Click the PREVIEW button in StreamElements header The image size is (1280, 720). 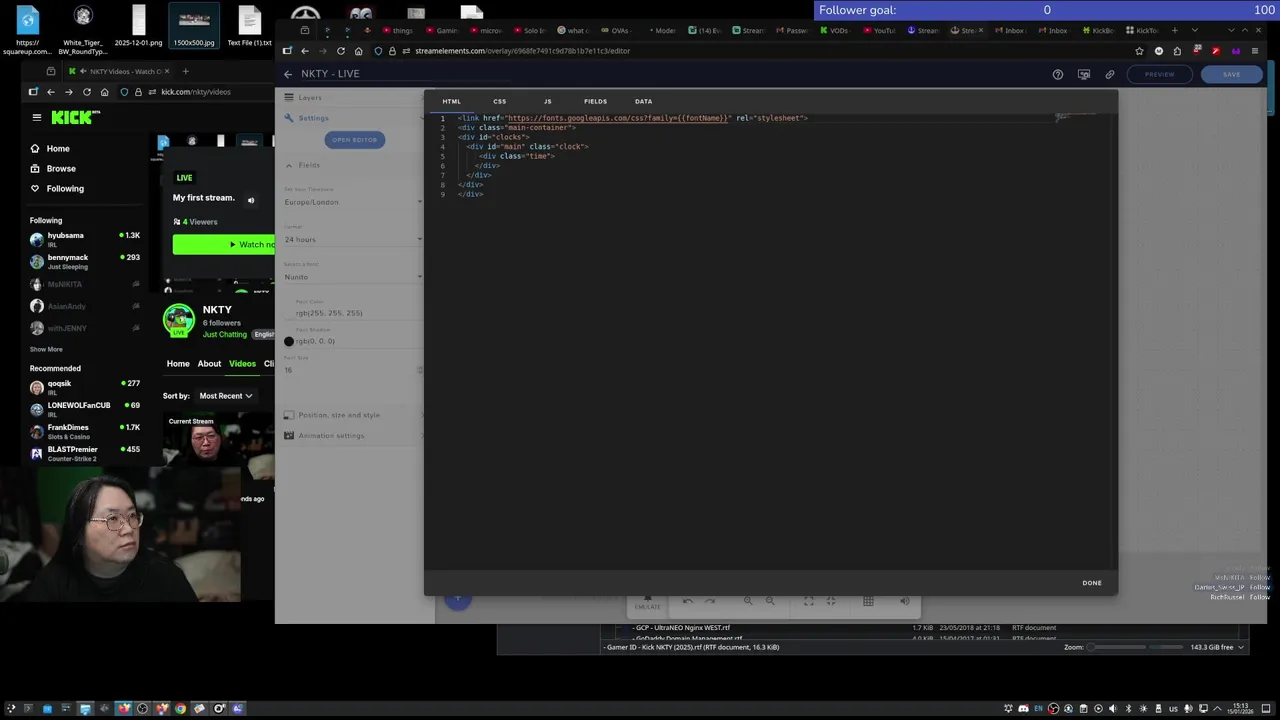(1159, 74)
